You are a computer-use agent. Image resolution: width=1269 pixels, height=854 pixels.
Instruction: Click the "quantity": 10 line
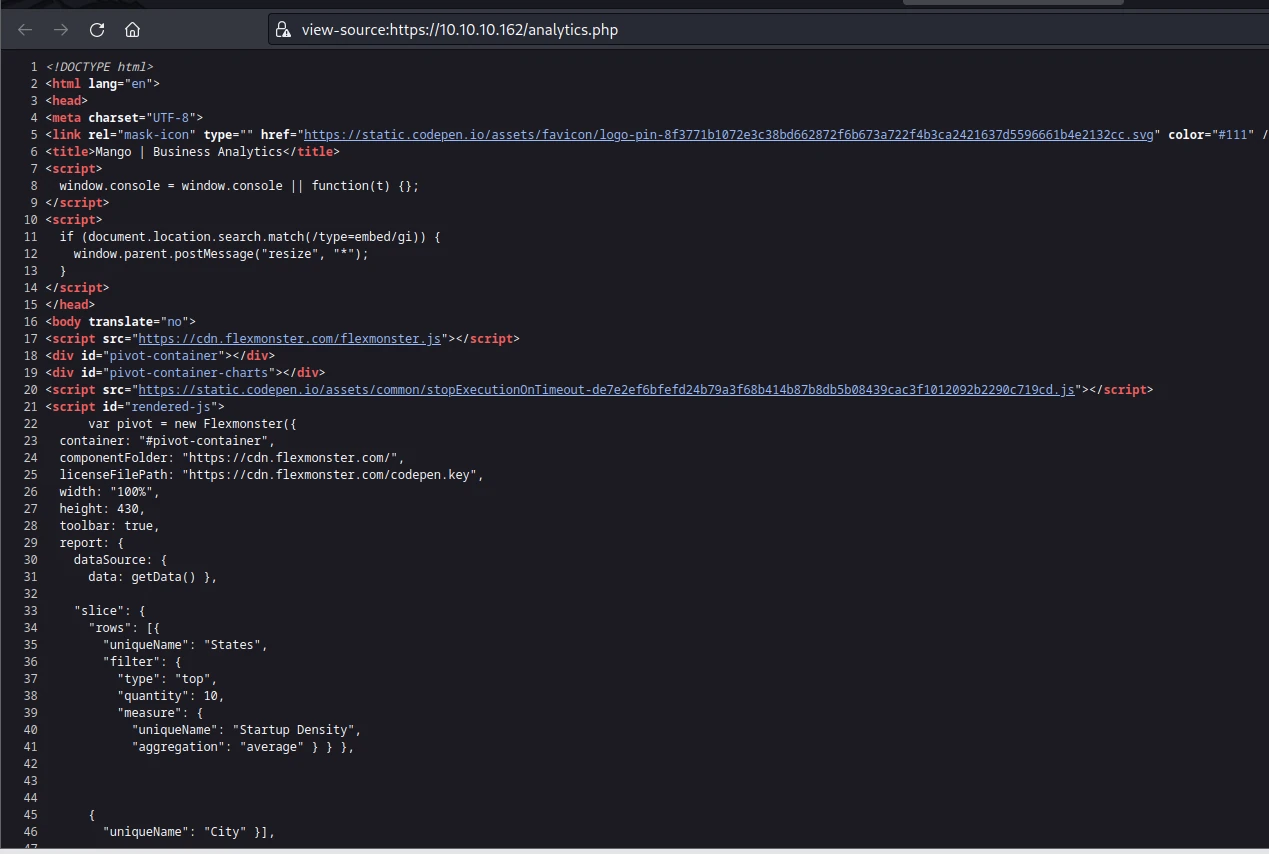pyautogui.click(x=170, y=695)
